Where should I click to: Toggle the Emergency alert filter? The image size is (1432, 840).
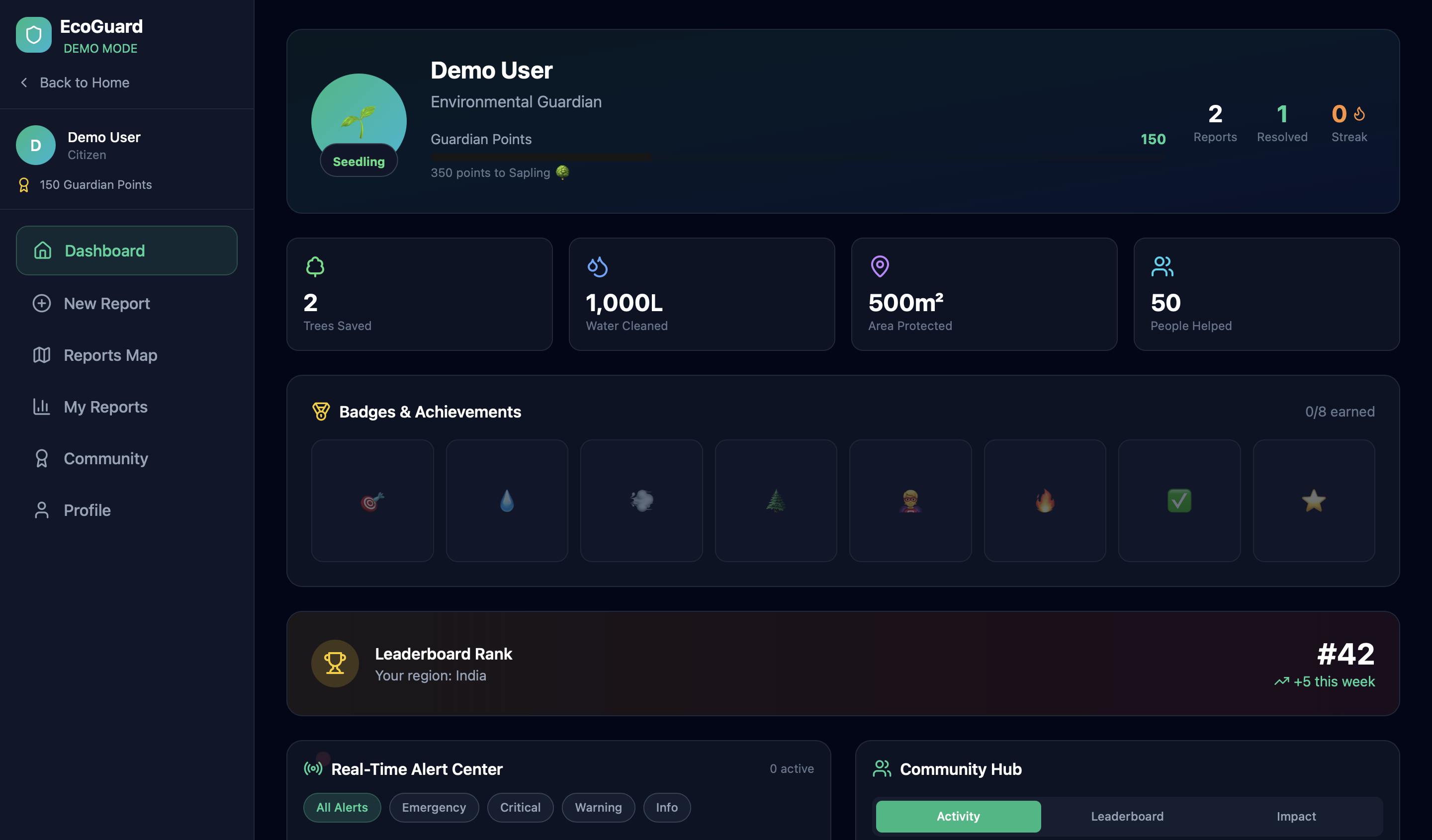[x=434, y=807]
